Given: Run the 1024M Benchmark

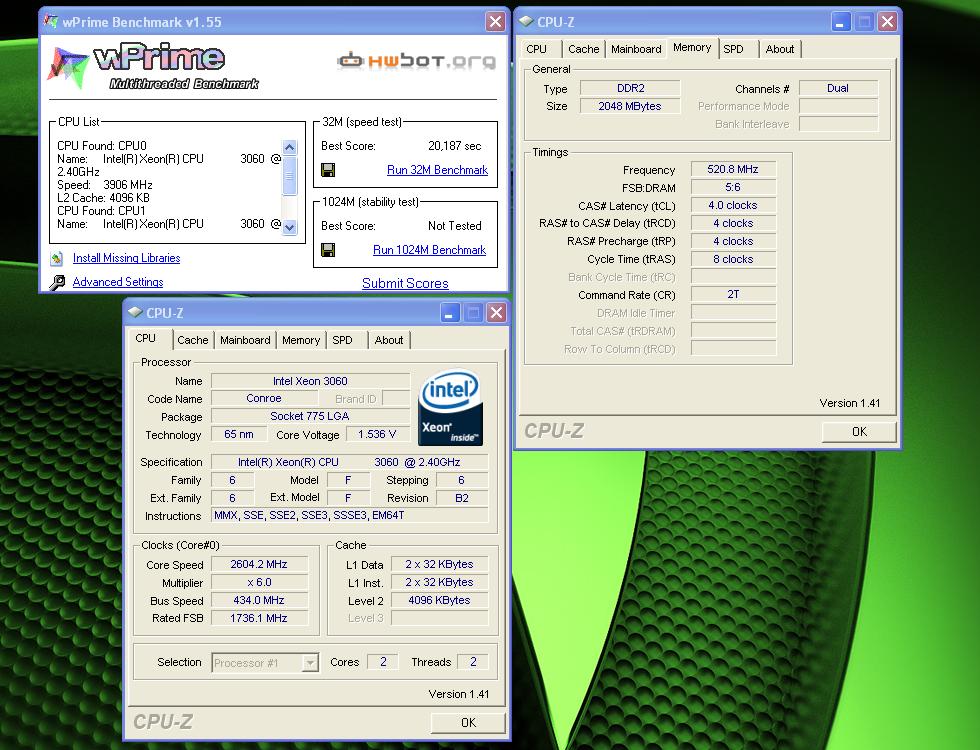Looking at the screenshot, I should click(429, 250).
